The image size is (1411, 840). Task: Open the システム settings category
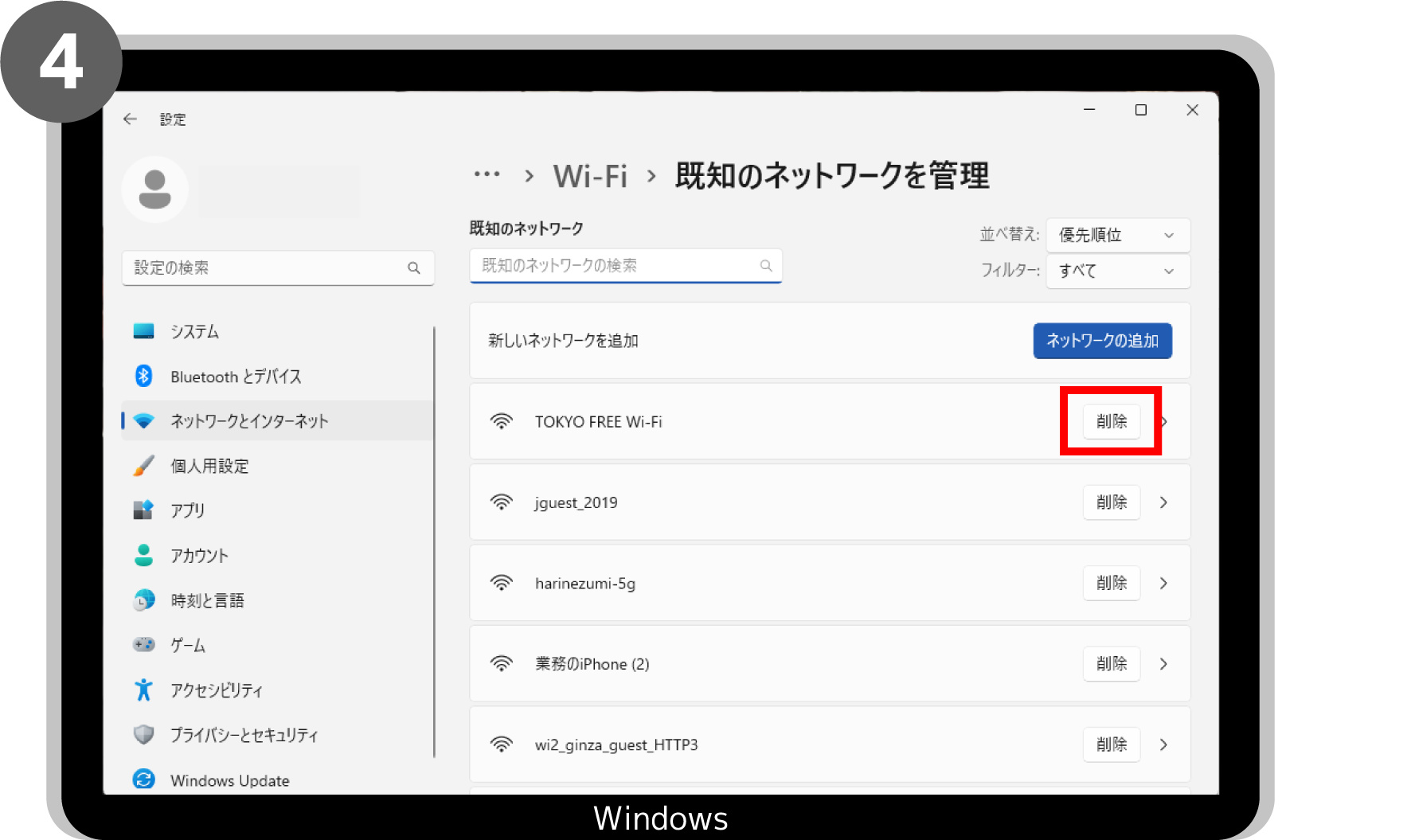(194, 331)
